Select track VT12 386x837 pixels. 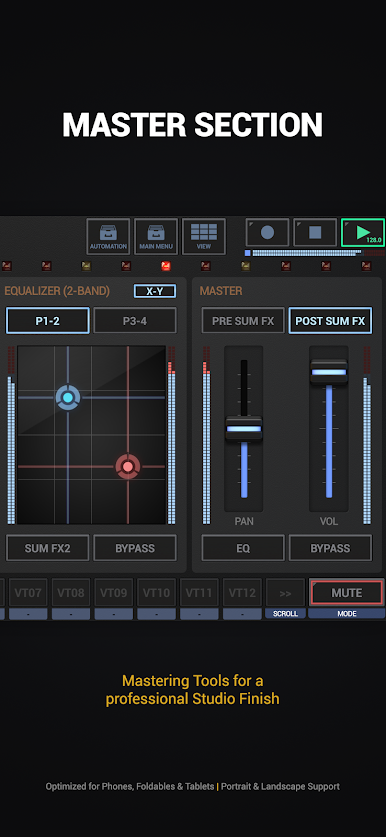242,593
